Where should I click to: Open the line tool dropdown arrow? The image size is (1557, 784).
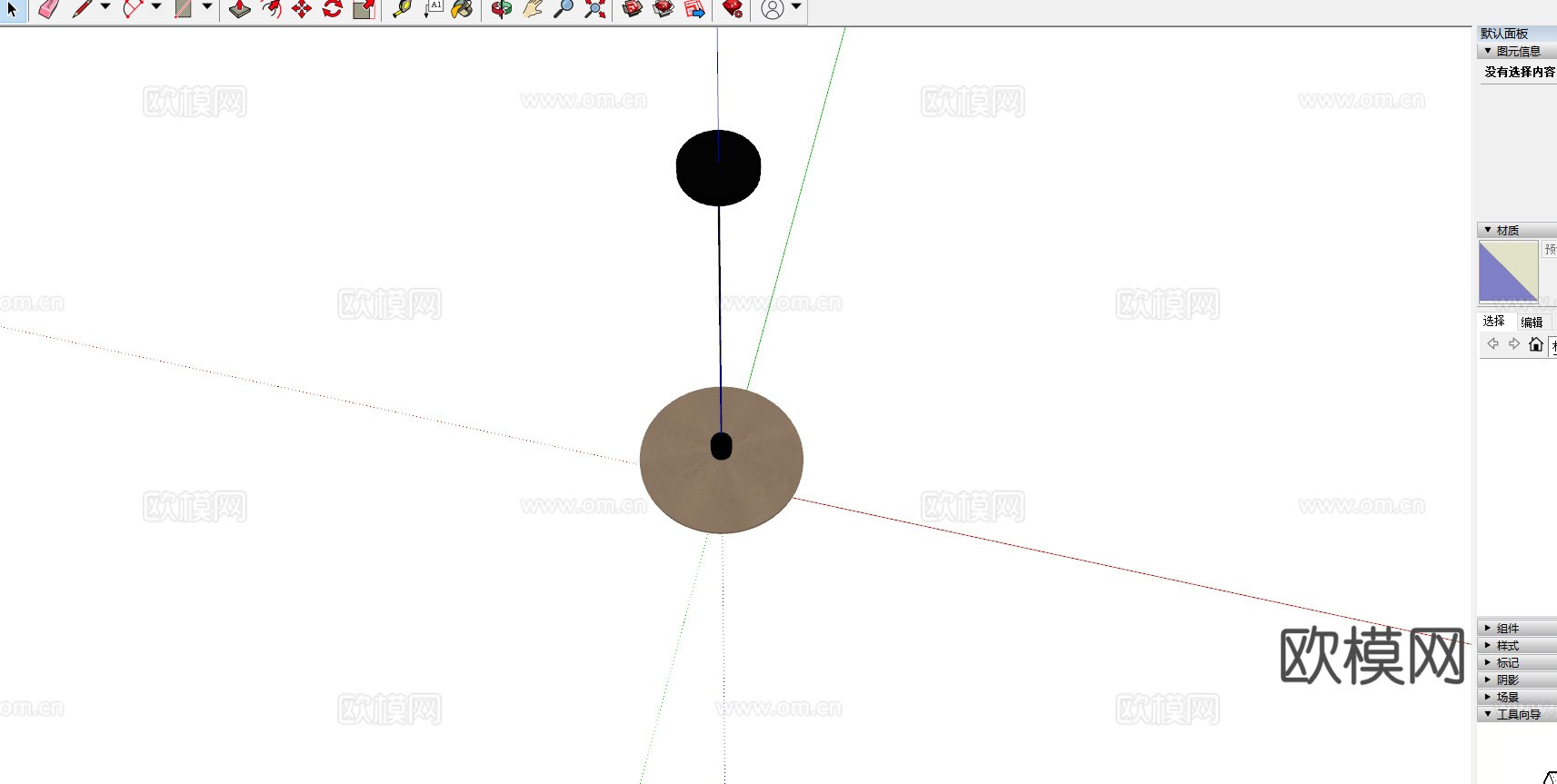[x=105, y=7]
